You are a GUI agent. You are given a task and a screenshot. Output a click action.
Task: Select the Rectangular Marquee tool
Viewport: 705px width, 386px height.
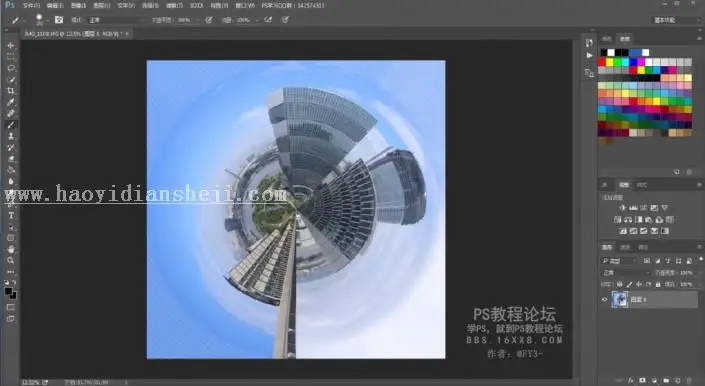11,57
